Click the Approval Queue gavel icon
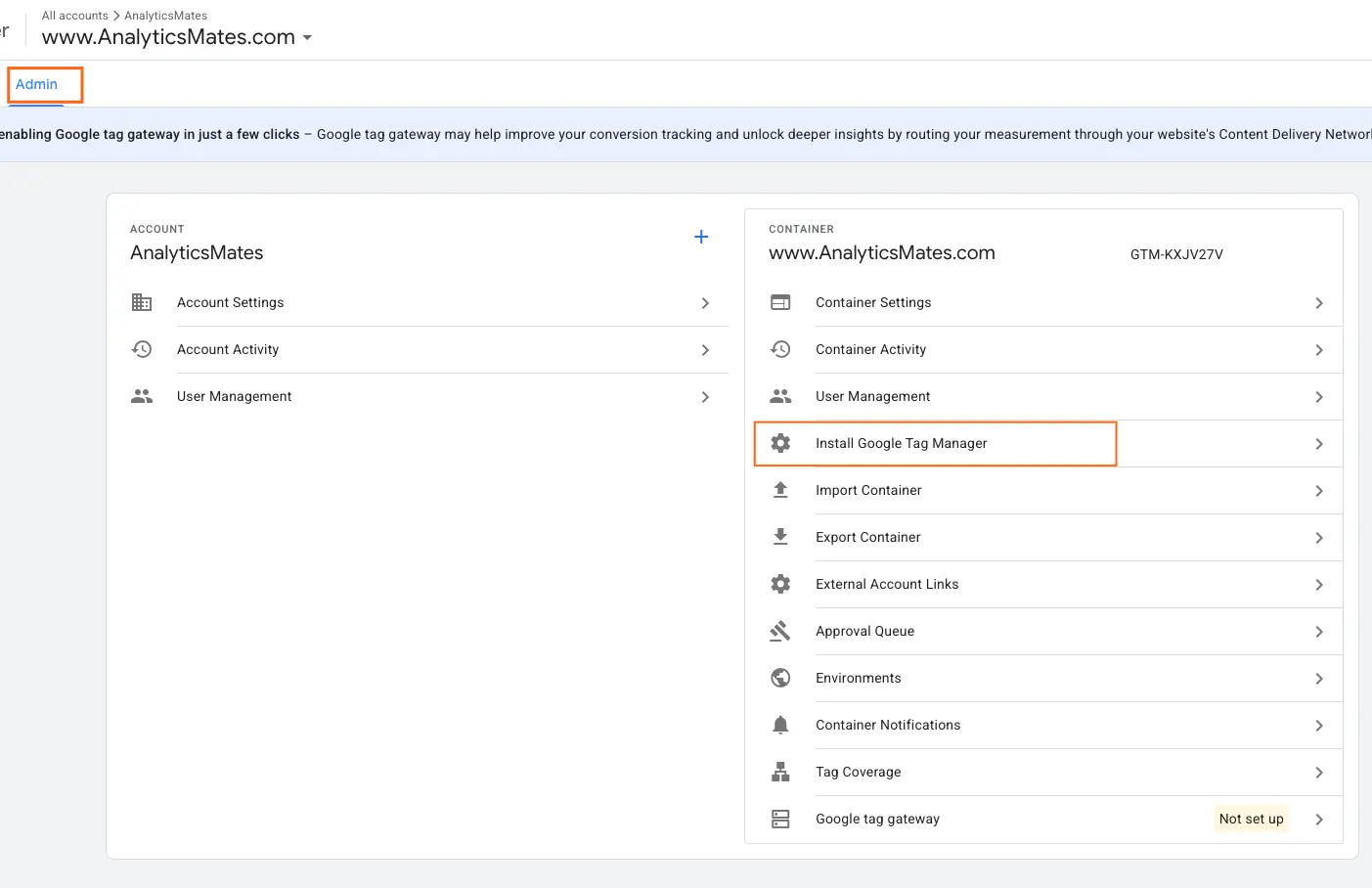Viewport: 1372px width, 888px height. (x=780, y=631)
